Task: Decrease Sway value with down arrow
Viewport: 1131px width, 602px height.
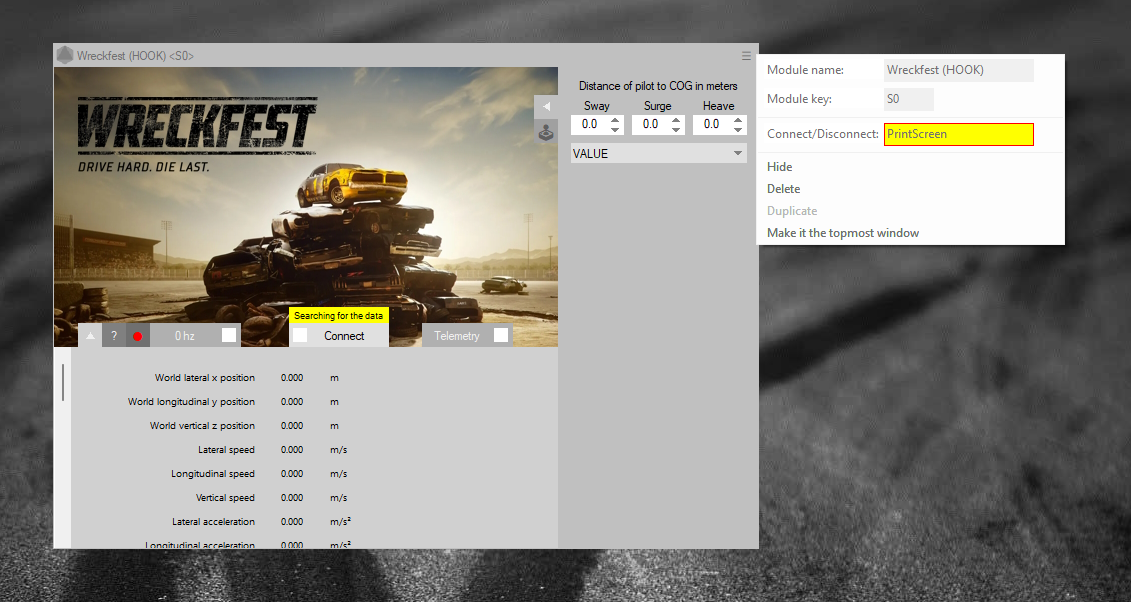Action: [615, 129]
